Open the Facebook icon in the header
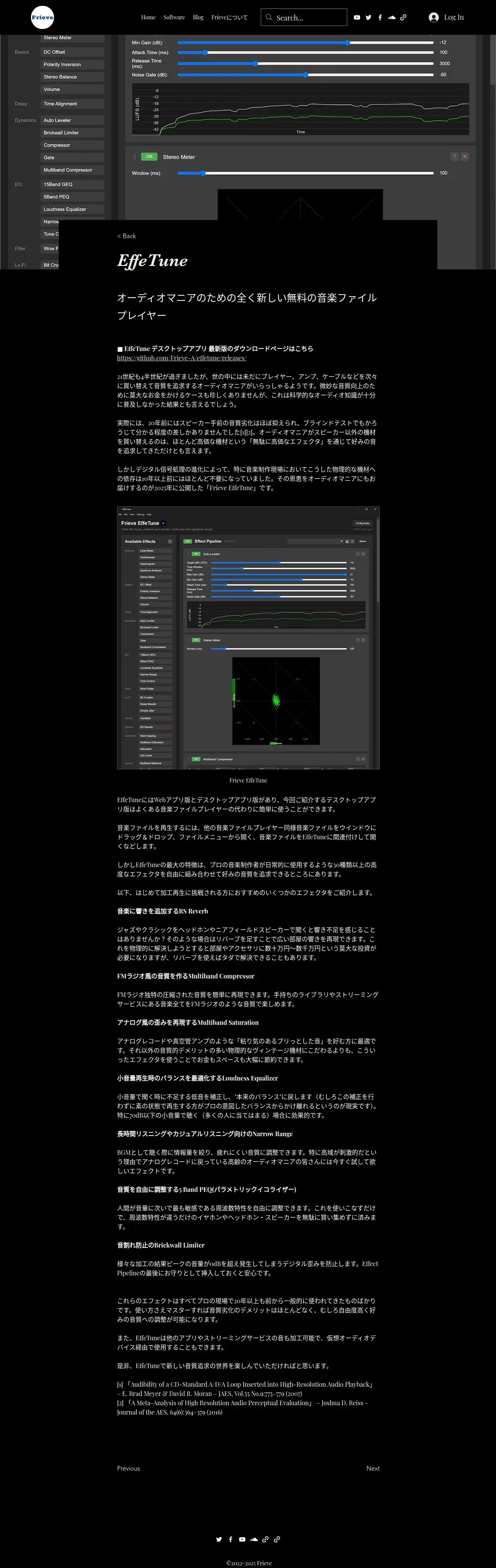Viewport: 496px width, 1568px height. (380, 18)
